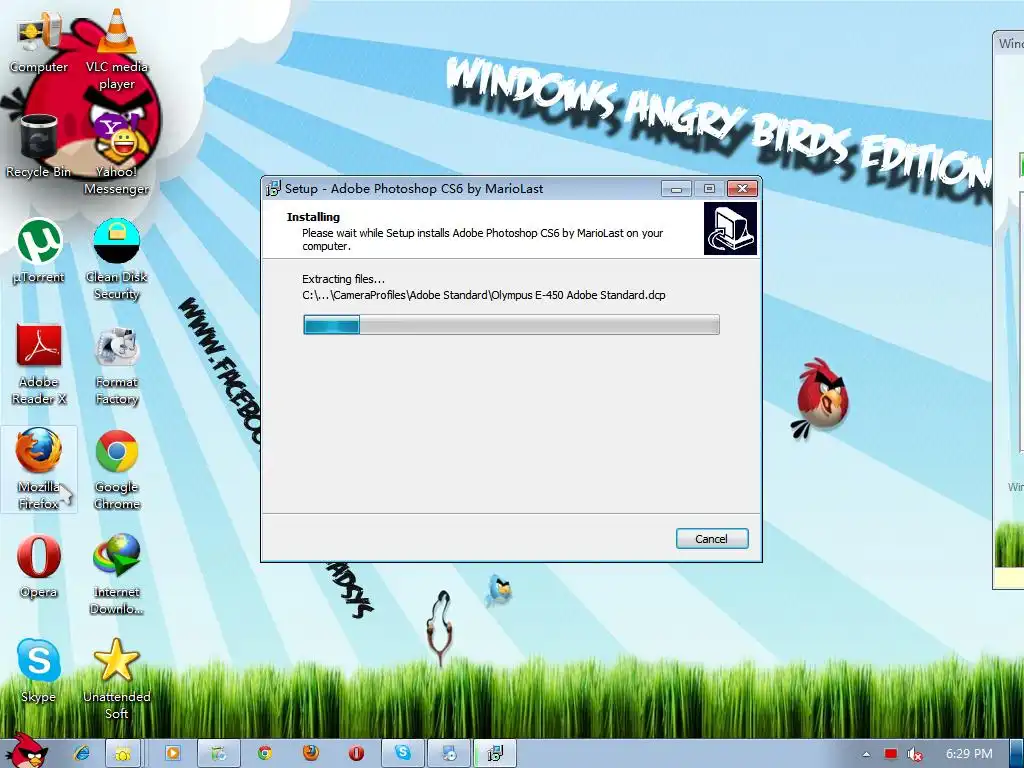Launch VLC media player shortcut
1024x768 pixels.
[x=116, y=50]
